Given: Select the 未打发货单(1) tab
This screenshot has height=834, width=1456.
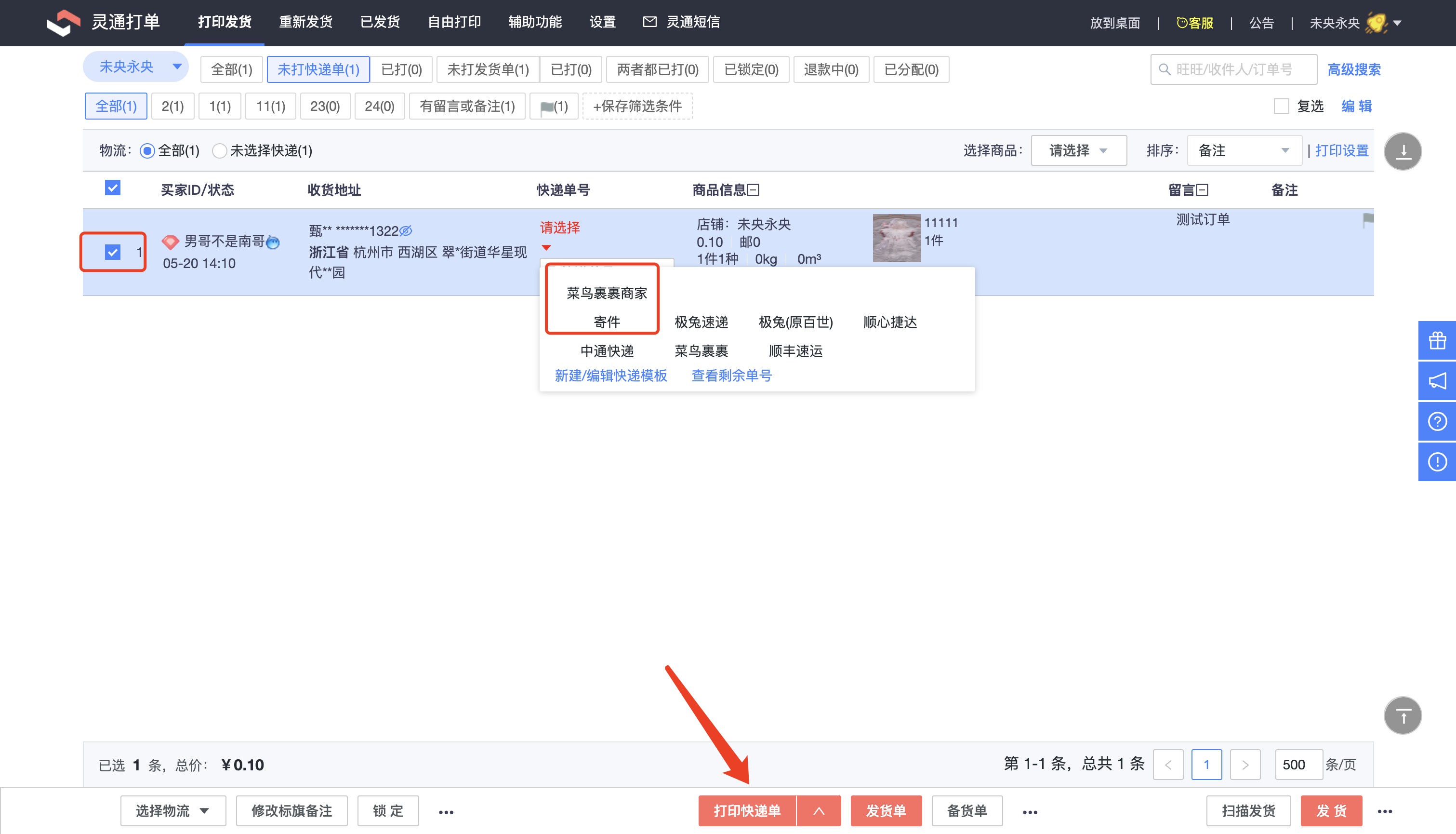Looking at the screenshot, I should 488,69.
